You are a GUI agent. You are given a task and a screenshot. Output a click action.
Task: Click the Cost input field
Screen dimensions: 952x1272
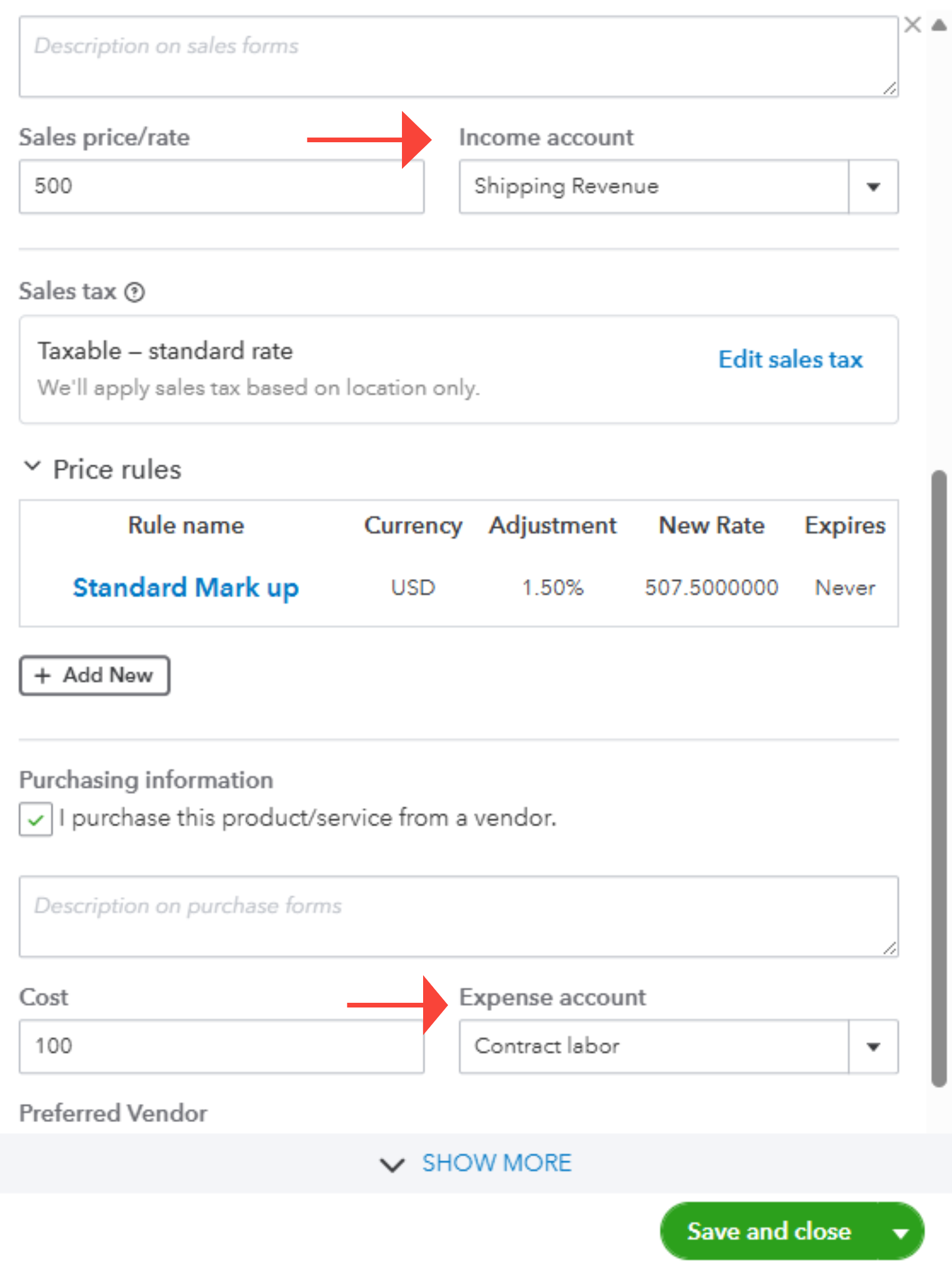click(222, 1047)
